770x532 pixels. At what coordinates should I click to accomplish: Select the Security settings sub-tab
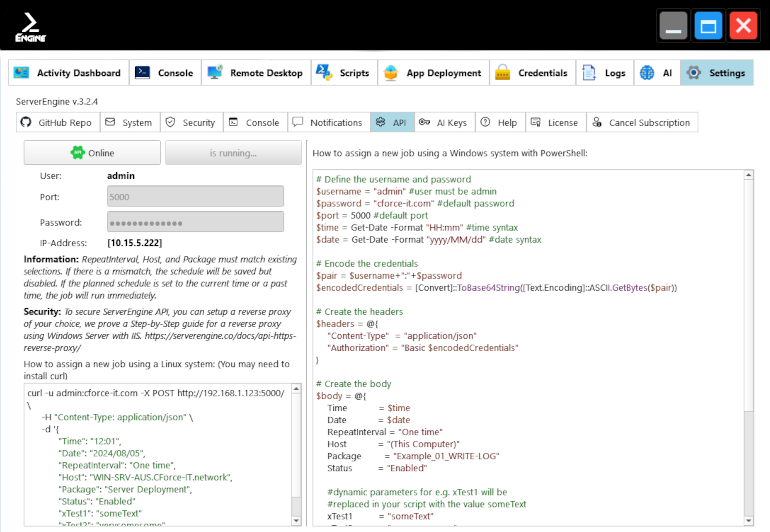[x=189, y=122]
